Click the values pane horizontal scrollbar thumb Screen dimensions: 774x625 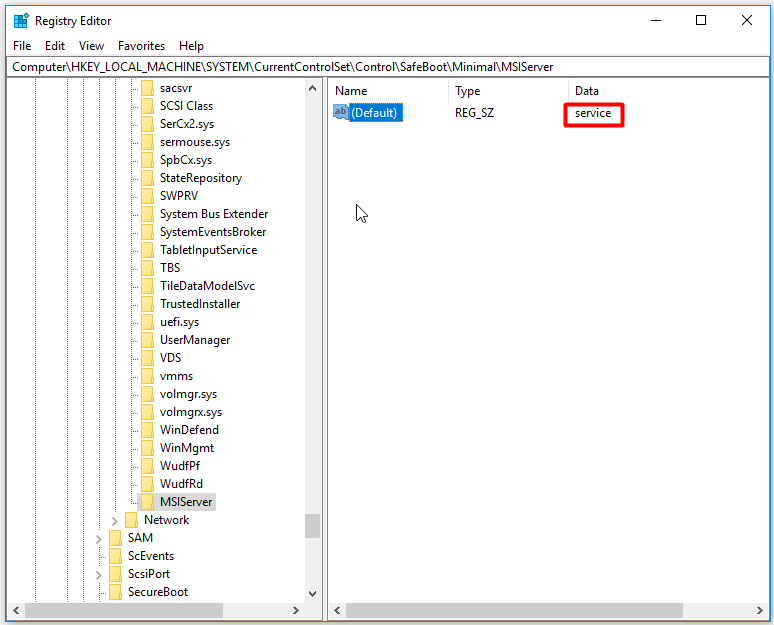click(x=514, y=611)
